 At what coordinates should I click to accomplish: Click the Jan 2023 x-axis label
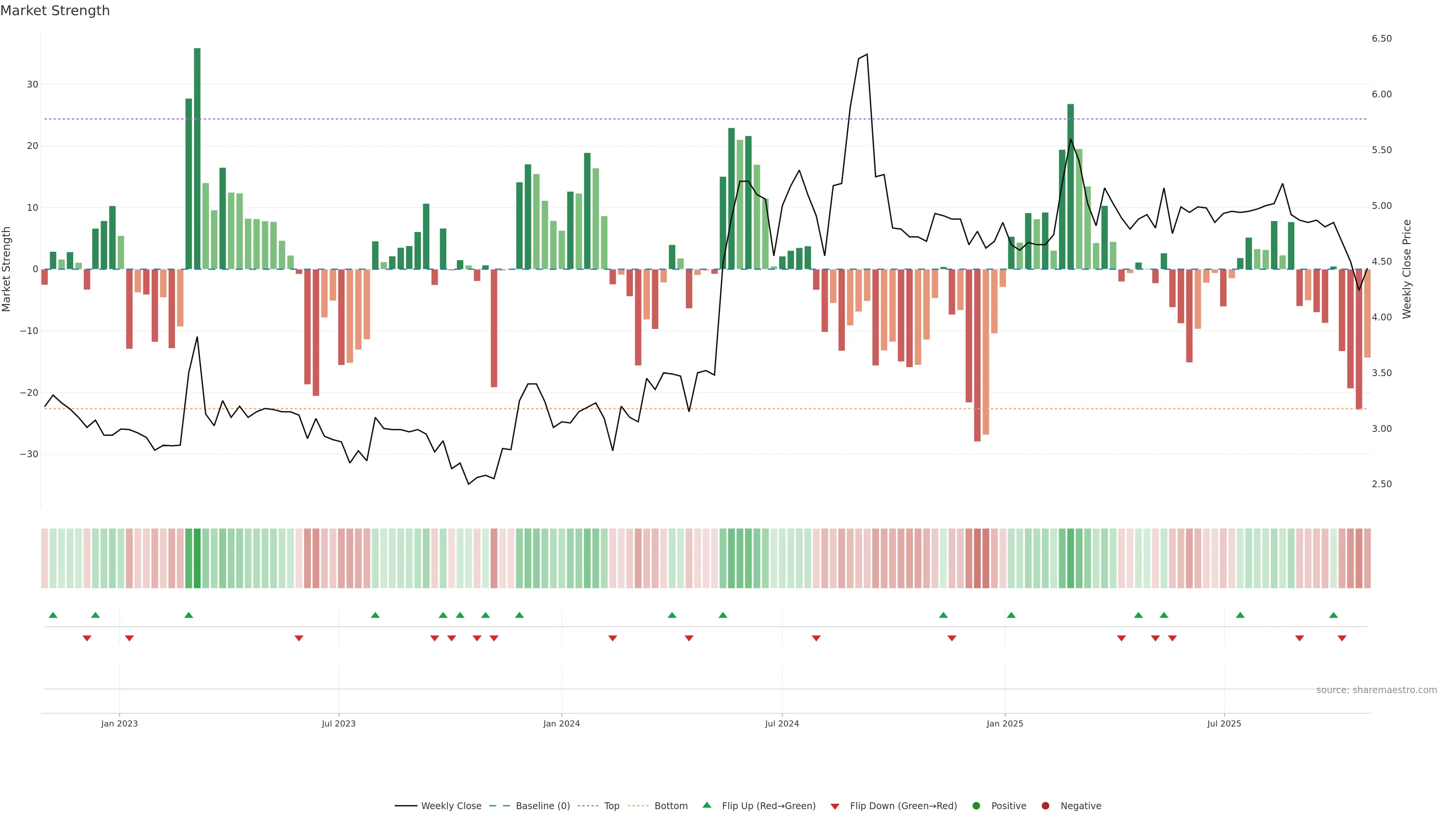119,723
